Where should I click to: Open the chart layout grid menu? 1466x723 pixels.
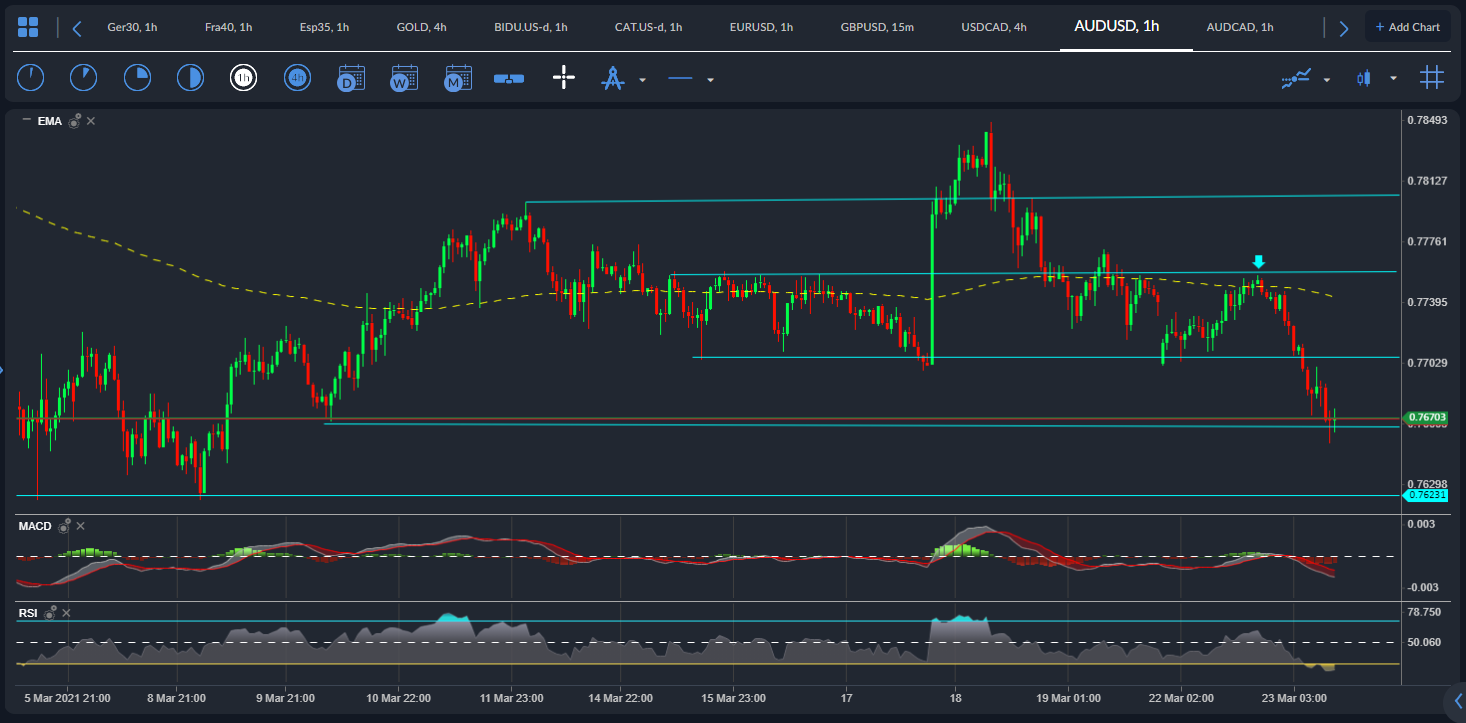[28, 27]
